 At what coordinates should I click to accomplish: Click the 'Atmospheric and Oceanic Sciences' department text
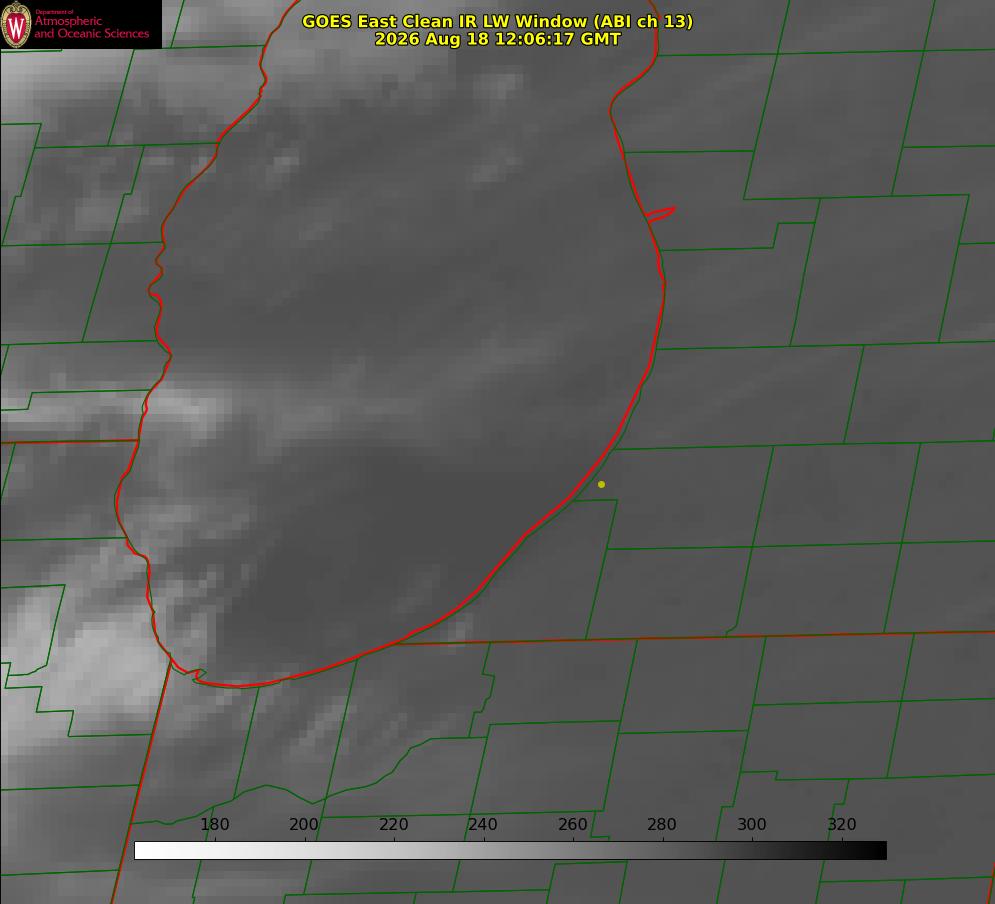pos(91,27)
